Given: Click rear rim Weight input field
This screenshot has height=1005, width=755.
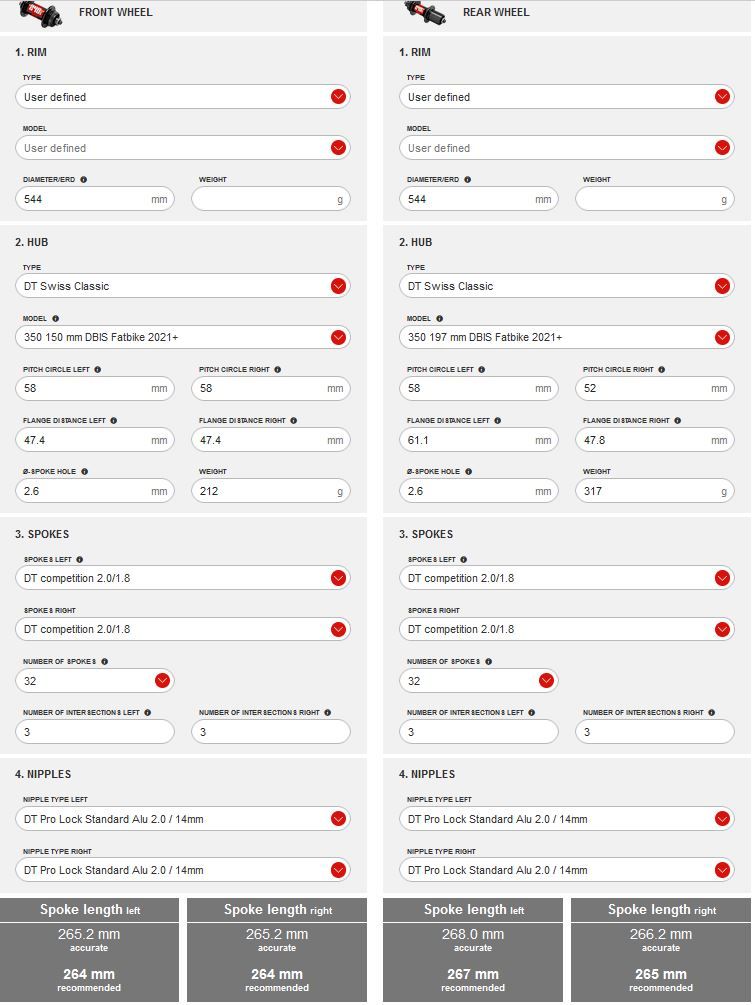Looking at the screenshot, I should [x=648, y=199].
